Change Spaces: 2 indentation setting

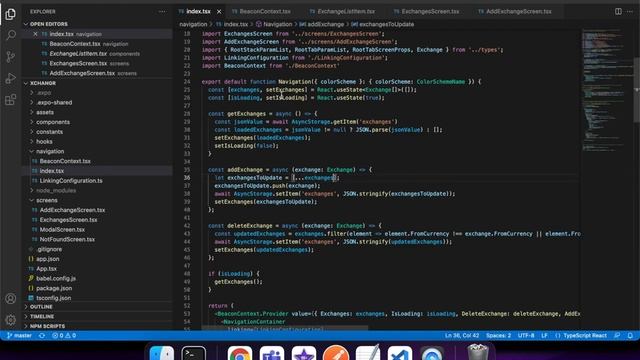[498, 336]
